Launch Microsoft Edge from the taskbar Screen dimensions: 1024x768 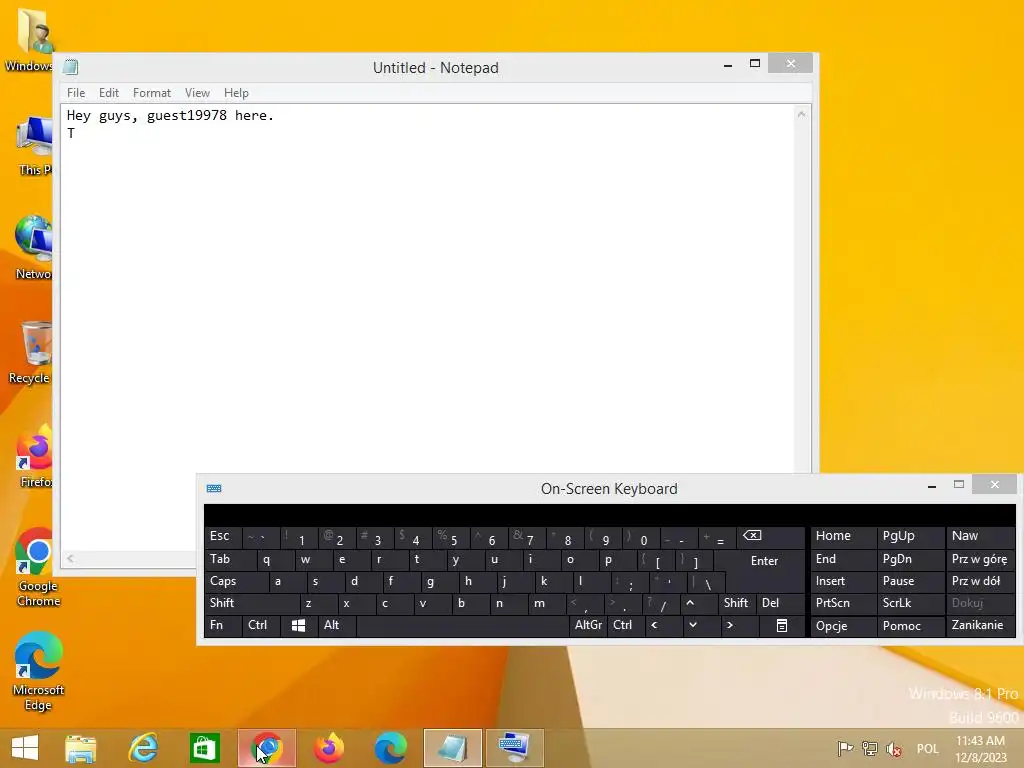click(x=391, y=748)
